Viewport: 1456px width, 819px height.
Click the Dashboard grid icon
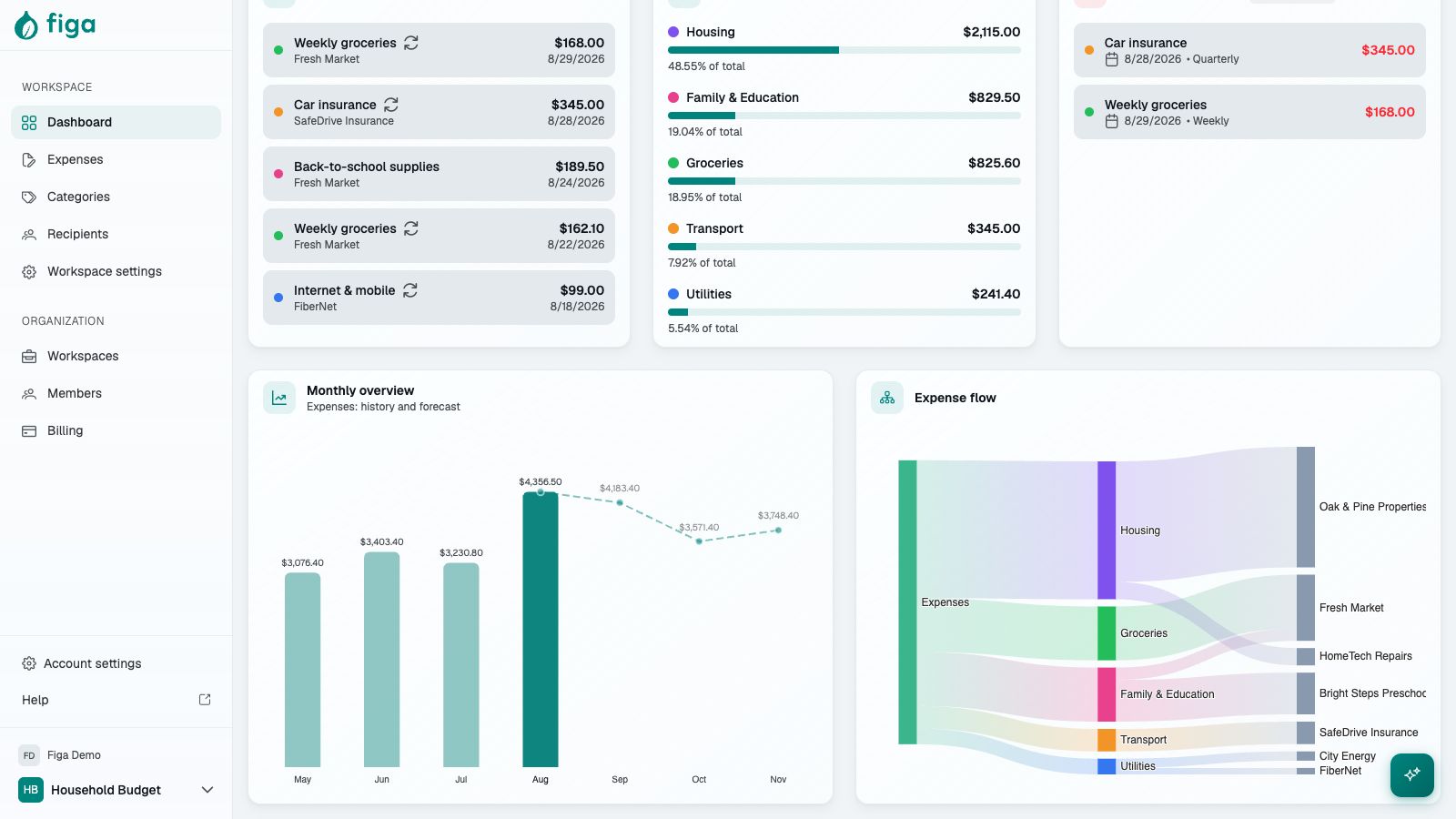(29, 123)
